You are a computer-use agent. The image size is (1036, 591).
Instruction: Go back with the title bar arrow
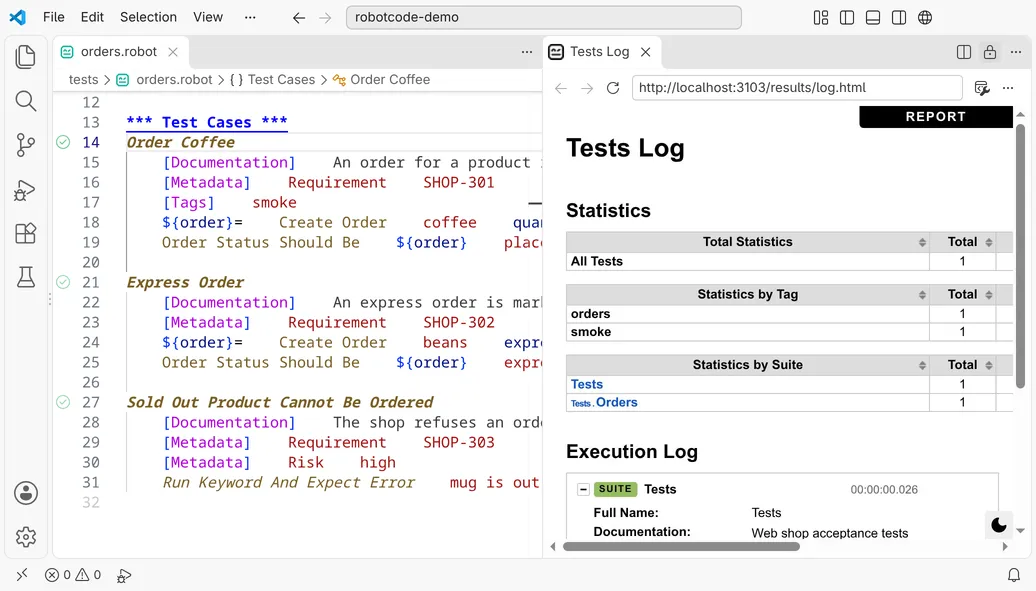point(299,18)
